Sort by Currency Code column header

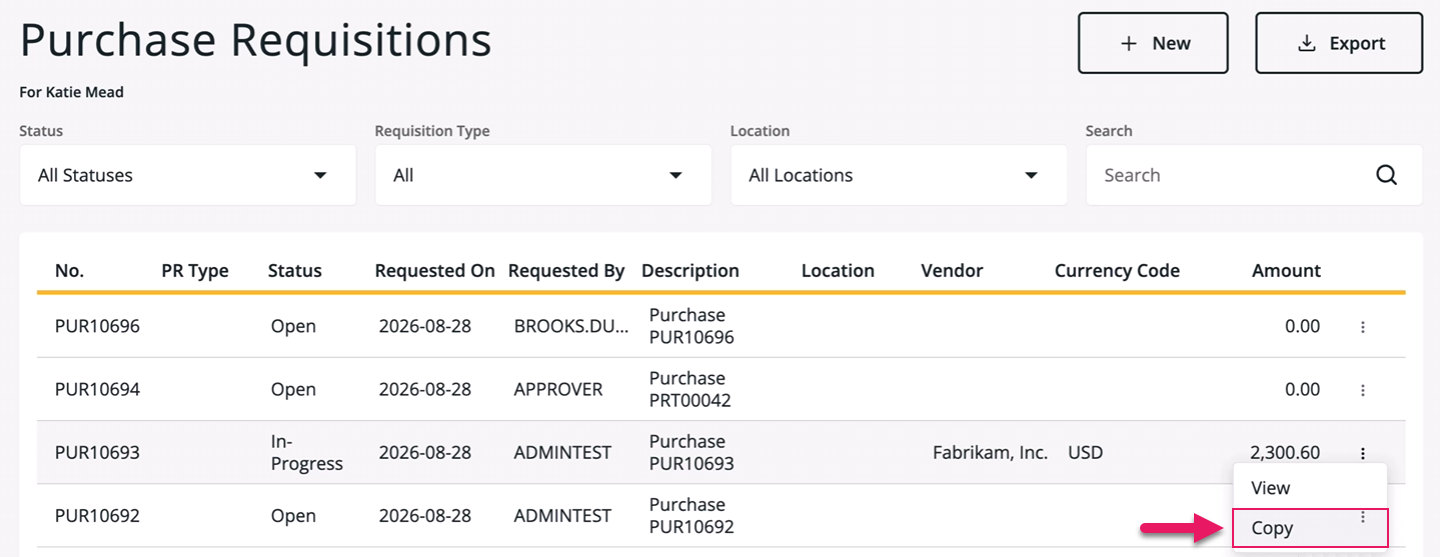pyautogui.click(x=1117, y=271)
